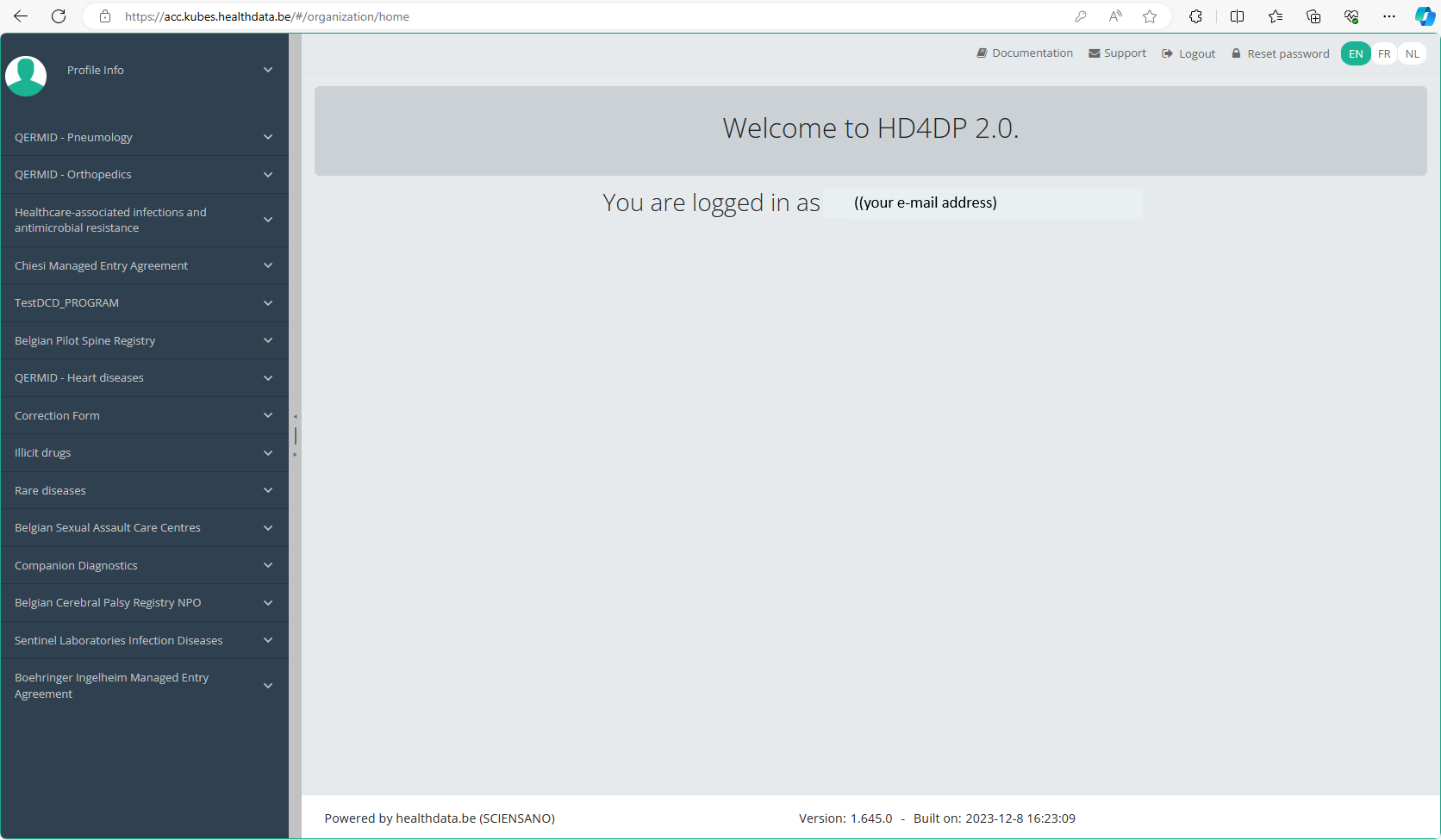The image size is (1441, 840).
Task: Click the password key icon in address bar
Action: click(x=1081, y=16)
